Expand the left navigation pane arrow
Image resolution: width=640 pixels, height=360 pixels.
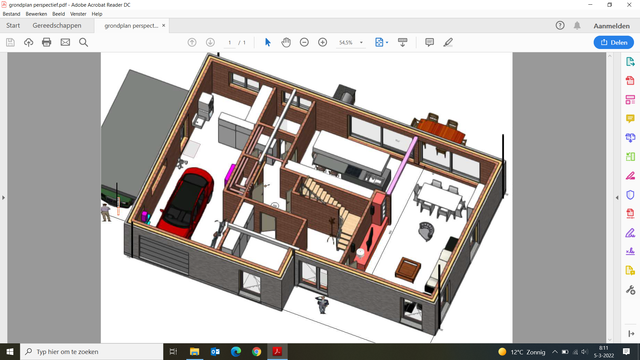[3, 198]
